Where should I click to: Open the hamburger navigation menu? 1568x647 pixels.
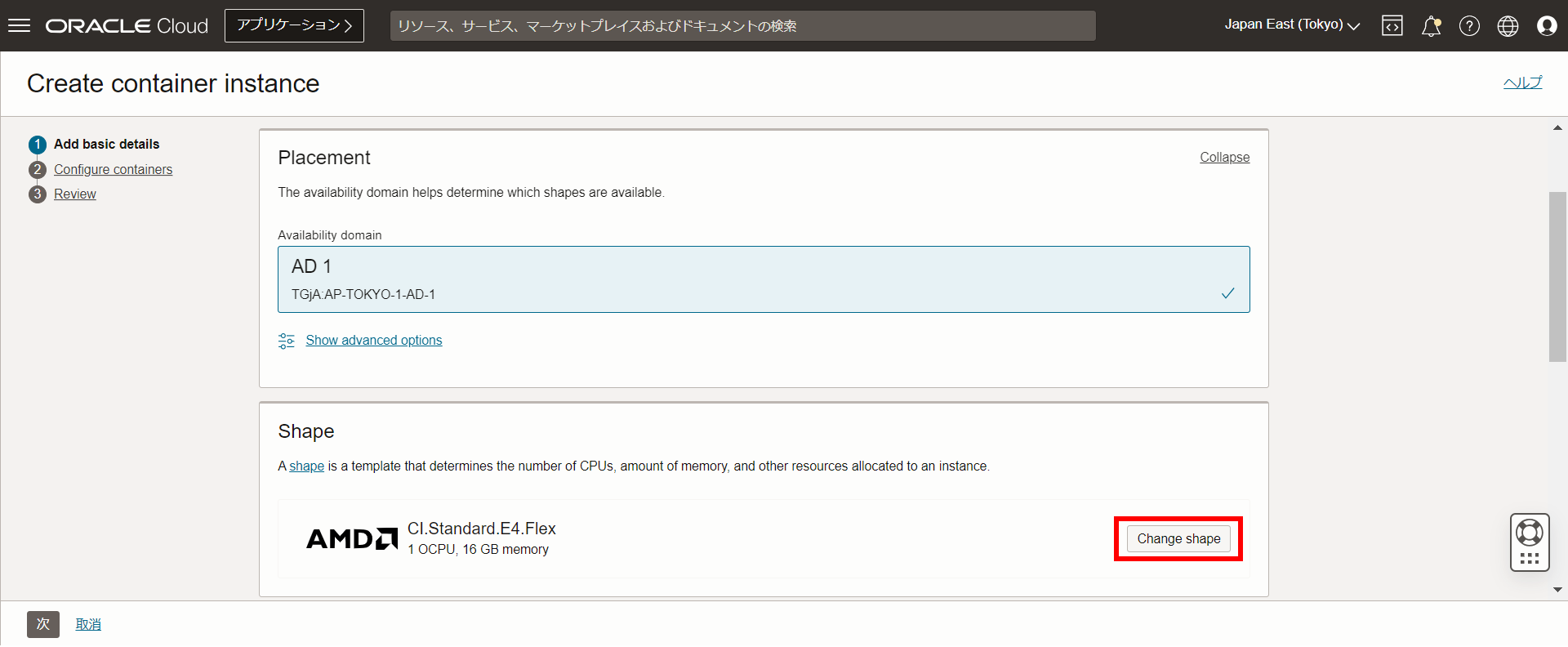[19, 25]
